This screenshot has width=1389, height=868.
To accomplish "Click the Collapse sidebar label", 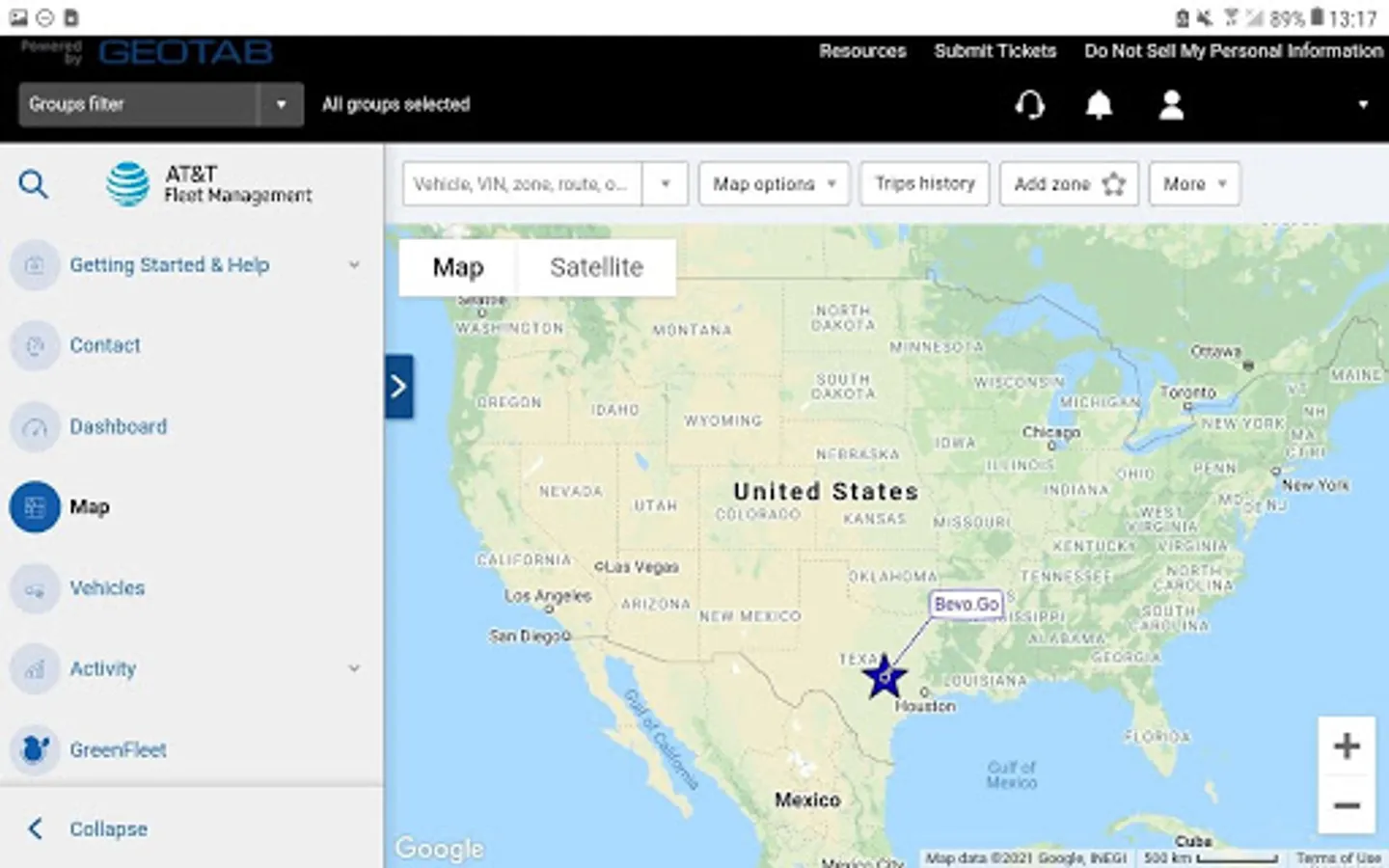I will tap(108, 828).
